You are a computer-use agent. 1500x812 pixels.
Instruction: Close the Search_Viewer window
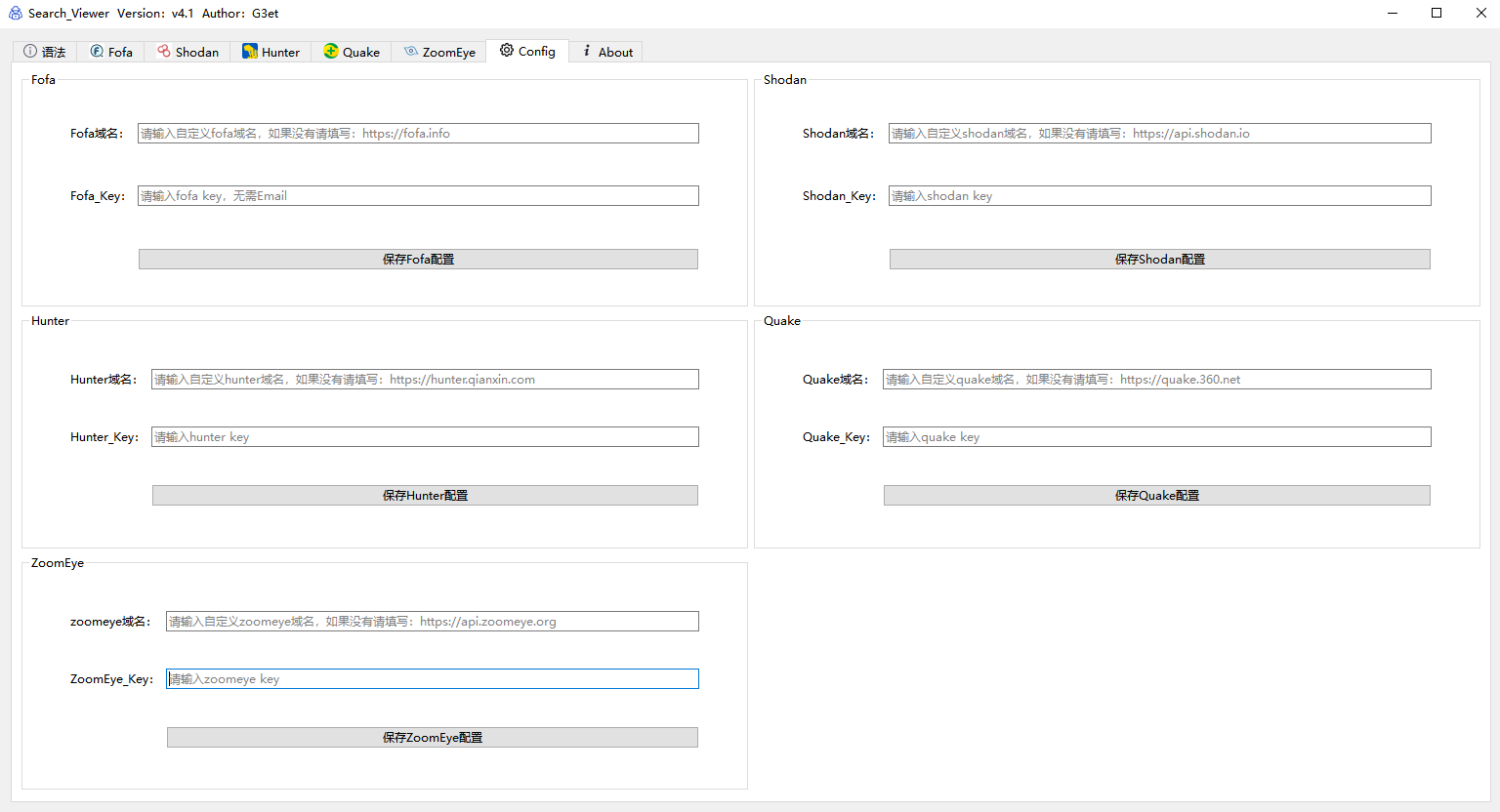[x=1480, y=13]
